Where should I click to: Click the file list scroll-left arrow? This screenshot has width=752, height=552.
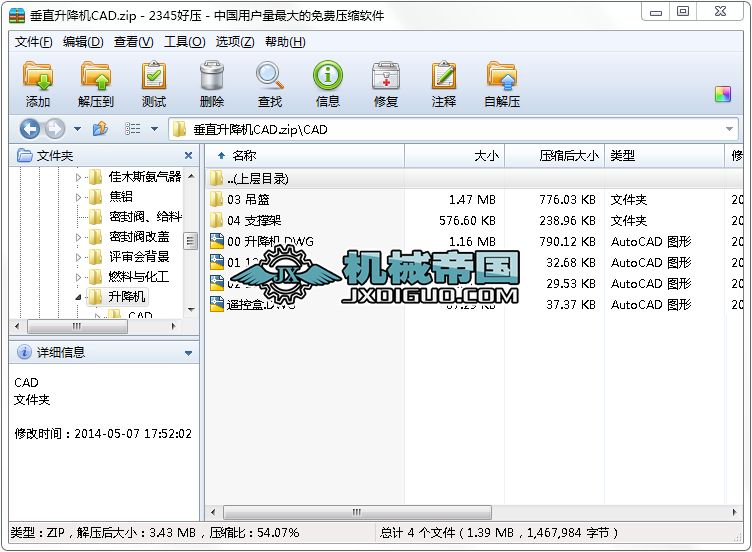213,512
